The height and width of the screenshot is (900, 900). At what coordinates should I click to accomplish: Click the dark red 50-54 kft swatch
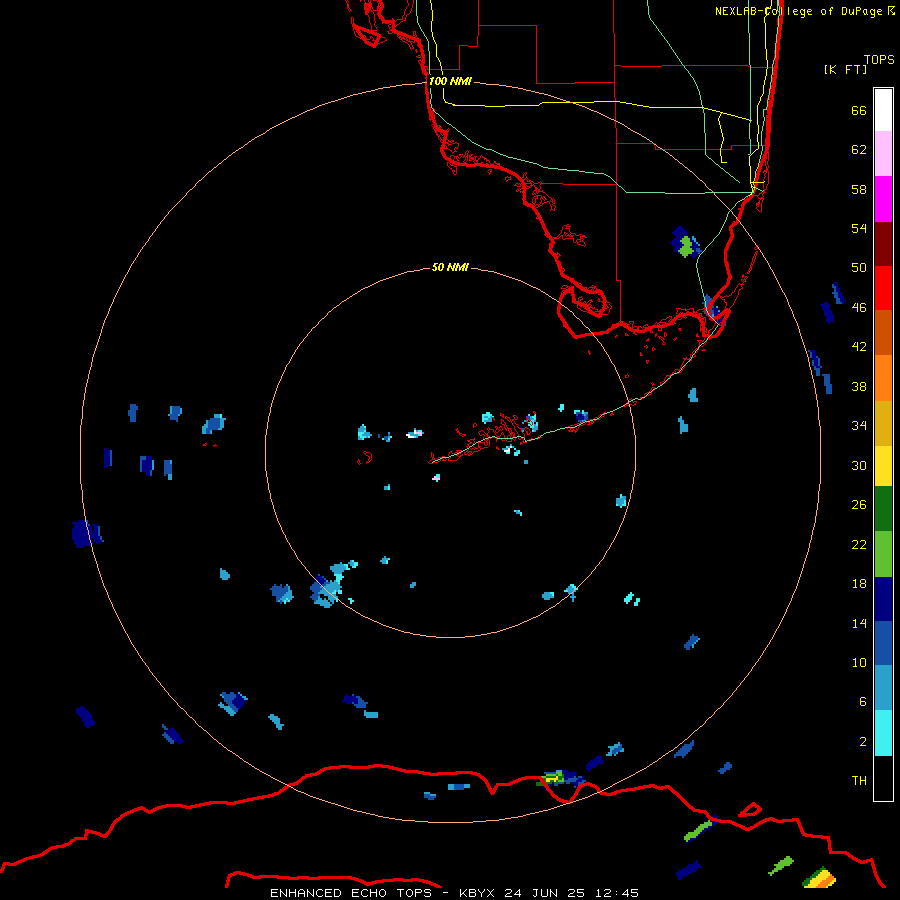tap(883, 245)
